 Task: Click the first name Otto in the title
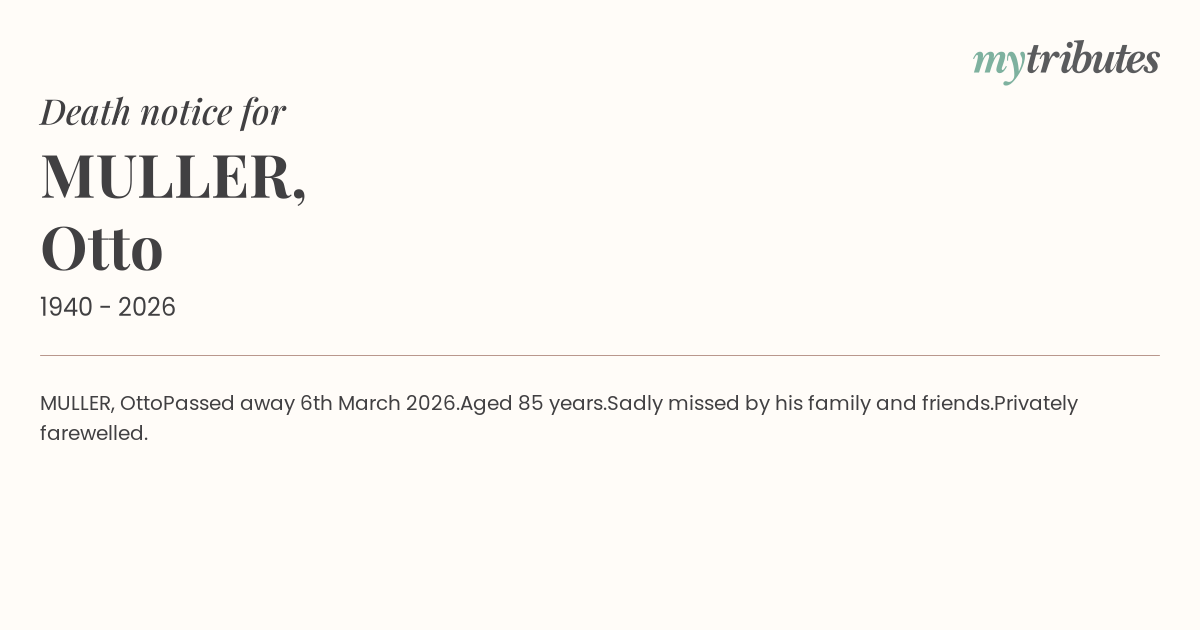click(102, 249)
